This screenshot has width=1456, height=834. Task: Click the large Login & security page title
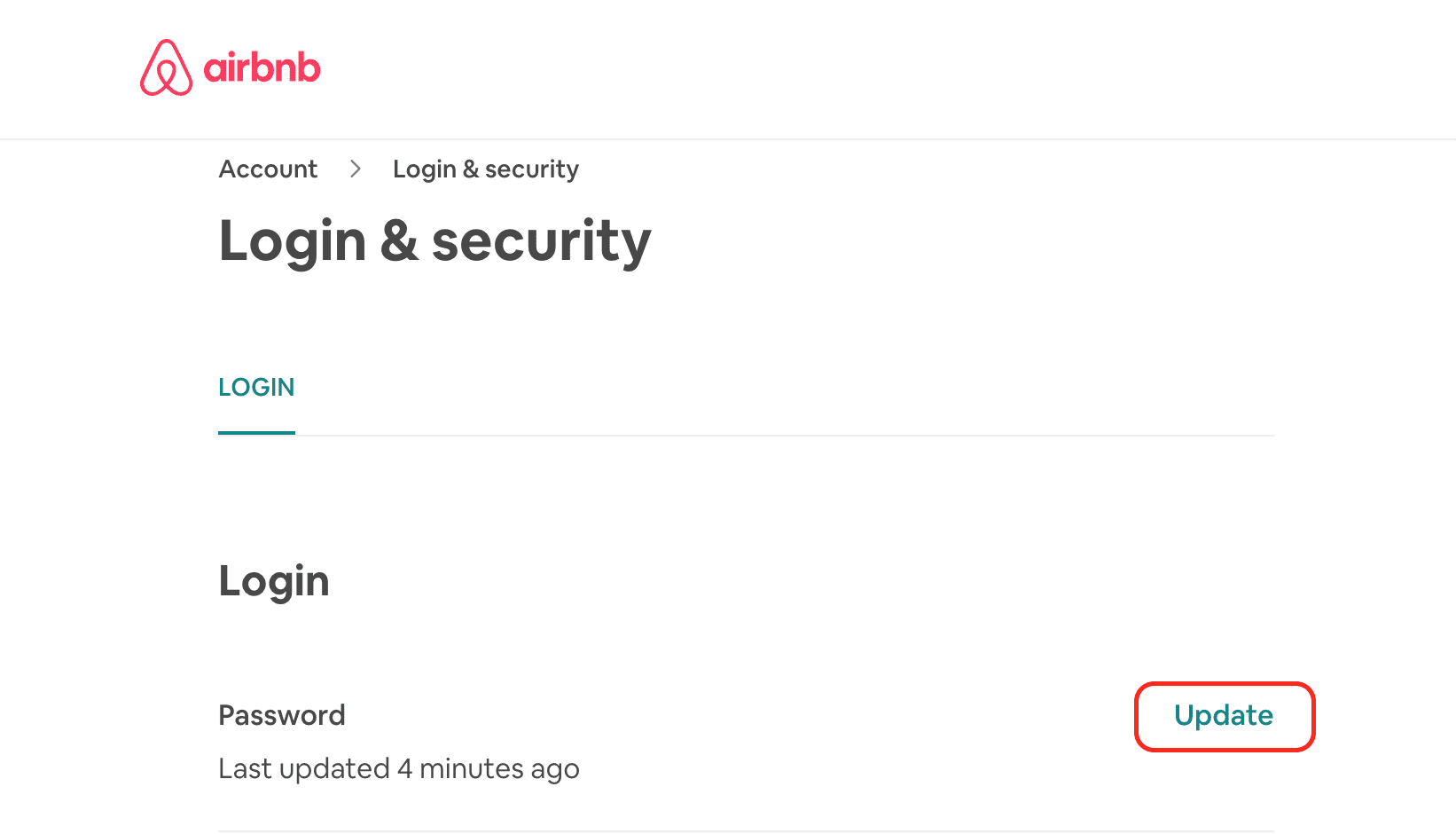tap(434, 241)
